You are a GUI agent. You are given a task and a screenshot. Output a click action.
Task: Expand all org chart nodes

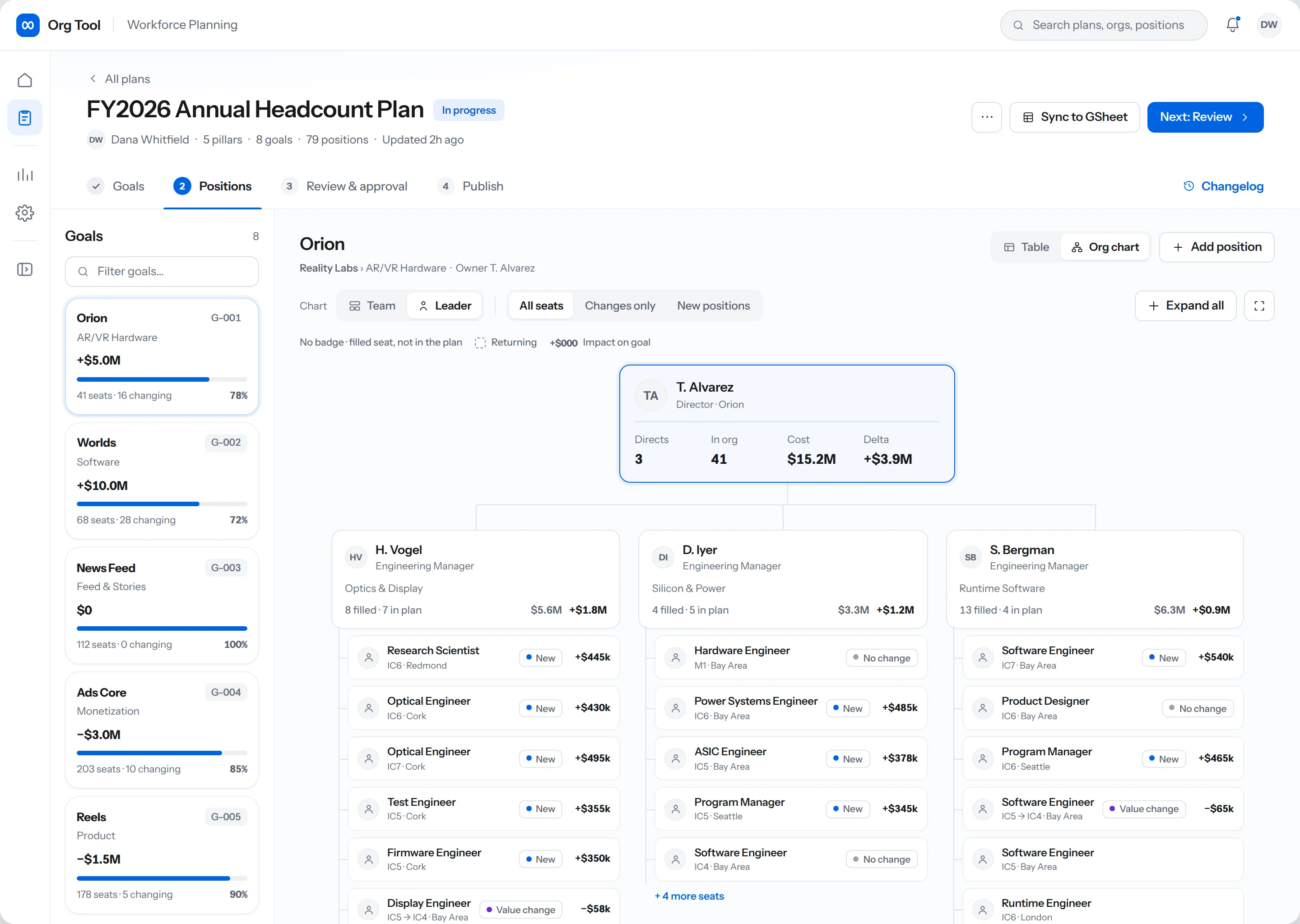coord(1185,306)
